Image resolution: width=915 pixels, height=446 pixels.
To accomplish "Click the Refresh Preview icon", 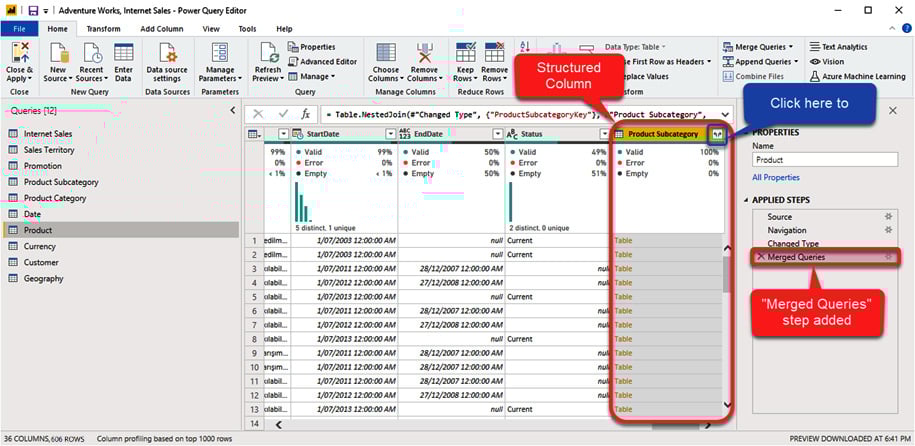I will click(x=269, y=53).
